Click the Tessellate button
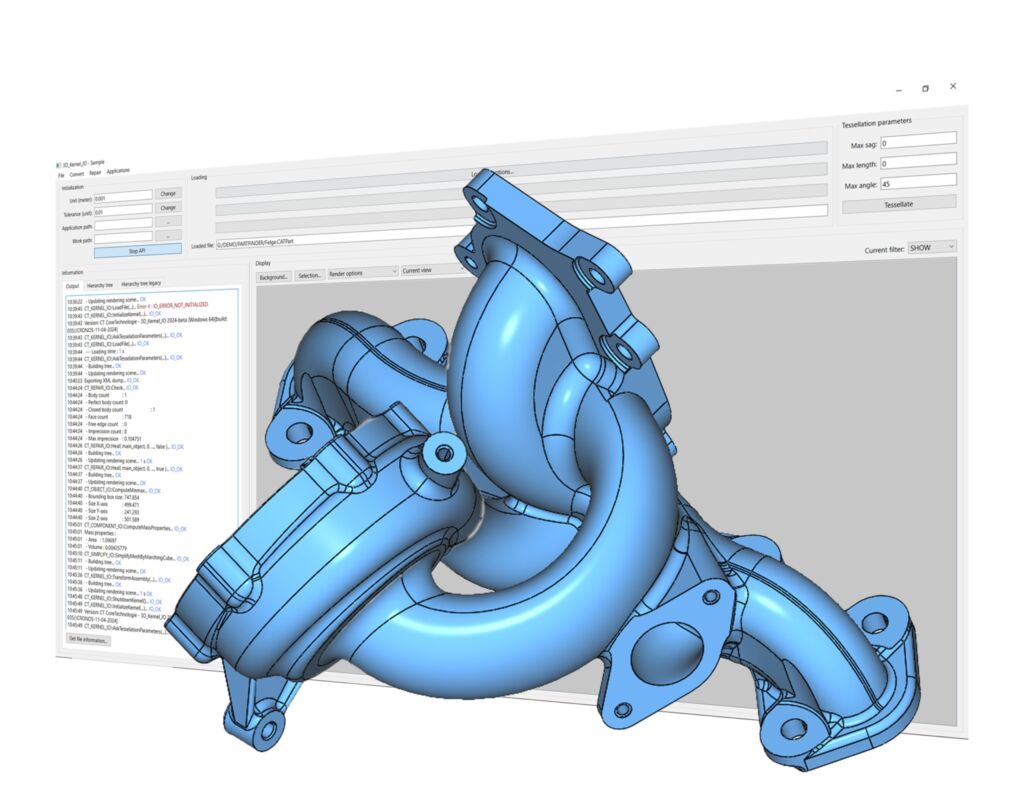This screenshot has height=800, width=1024. [898, 203]
